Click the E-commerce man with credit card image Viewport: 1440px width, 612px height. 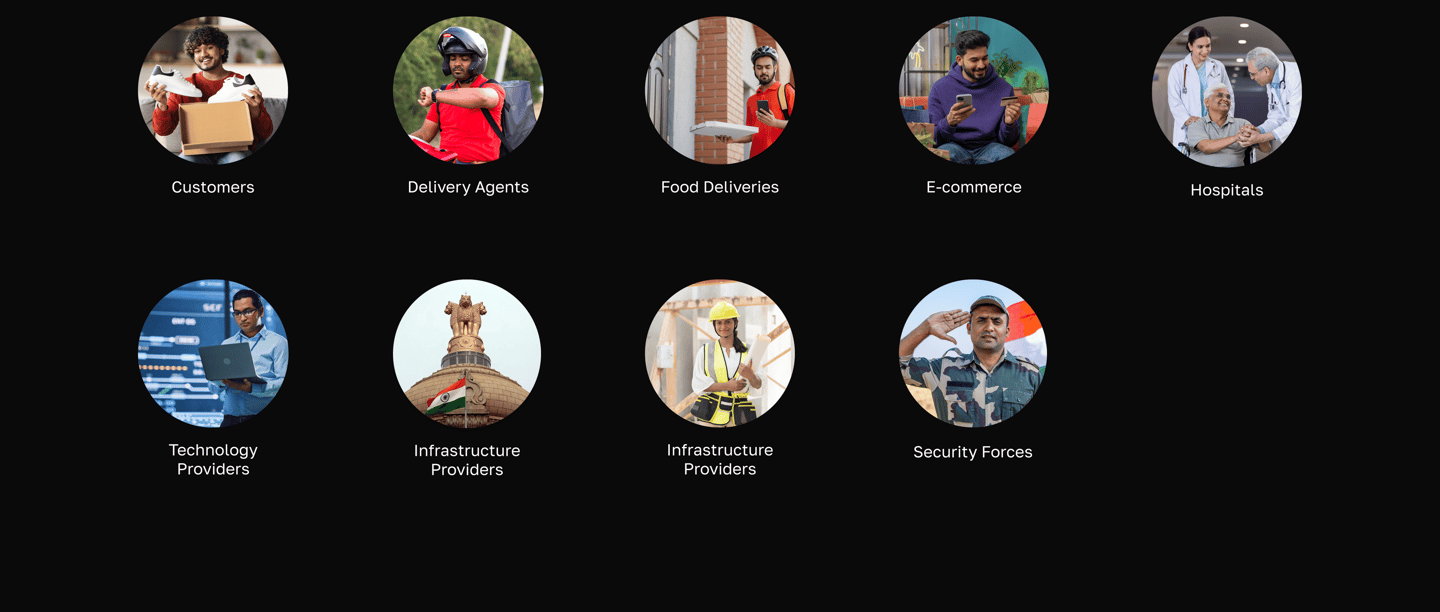coord(974,90)
